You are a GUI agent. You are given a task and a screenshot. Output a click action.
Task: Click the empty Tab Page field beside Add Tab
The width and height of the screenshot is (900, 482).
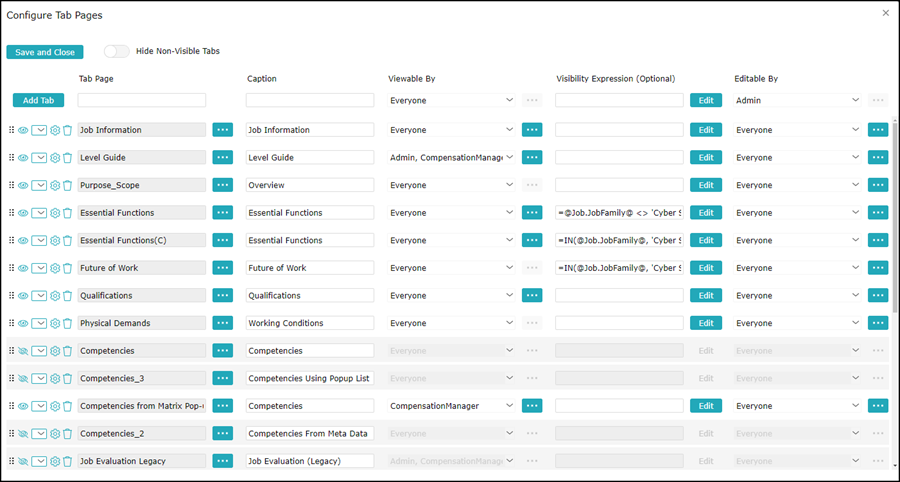tap(142, 100)
